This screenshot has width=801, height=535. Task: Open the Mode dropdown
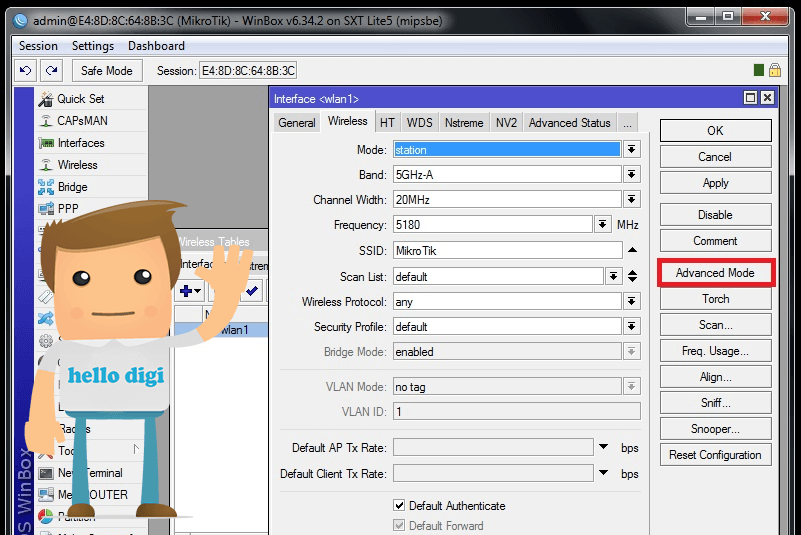click(x=632, y=149)
